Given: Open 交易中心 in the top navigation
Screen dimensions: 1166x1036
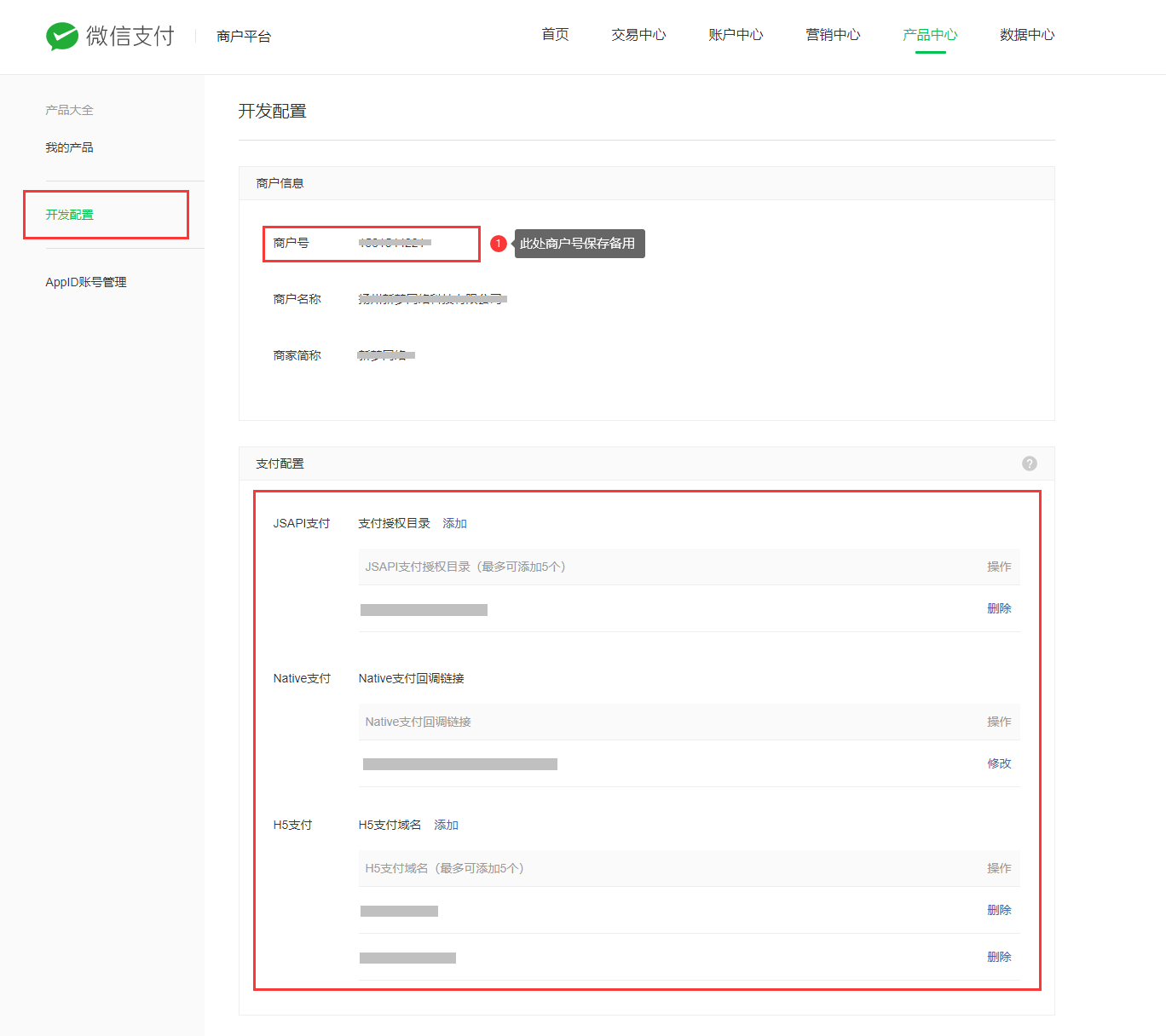Looking at the screenshot, I should (x=638, y=34).
